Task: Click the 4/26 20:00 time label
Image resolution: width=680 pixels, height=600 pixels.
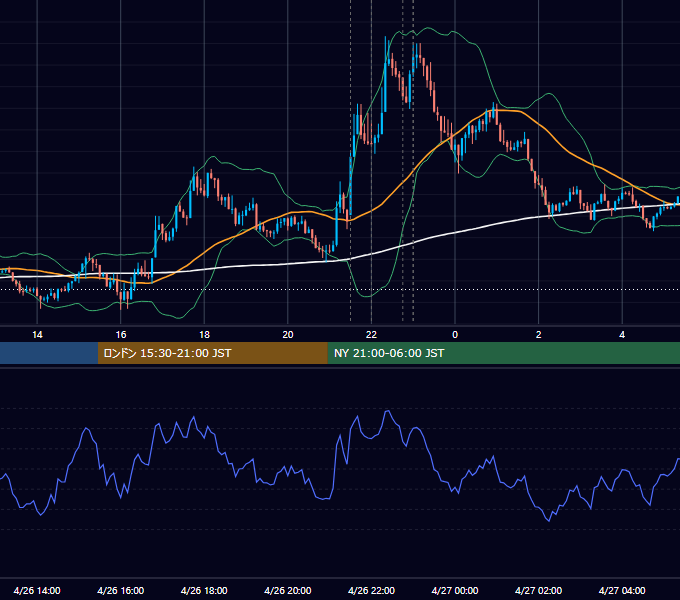Action: click(288, 590)
